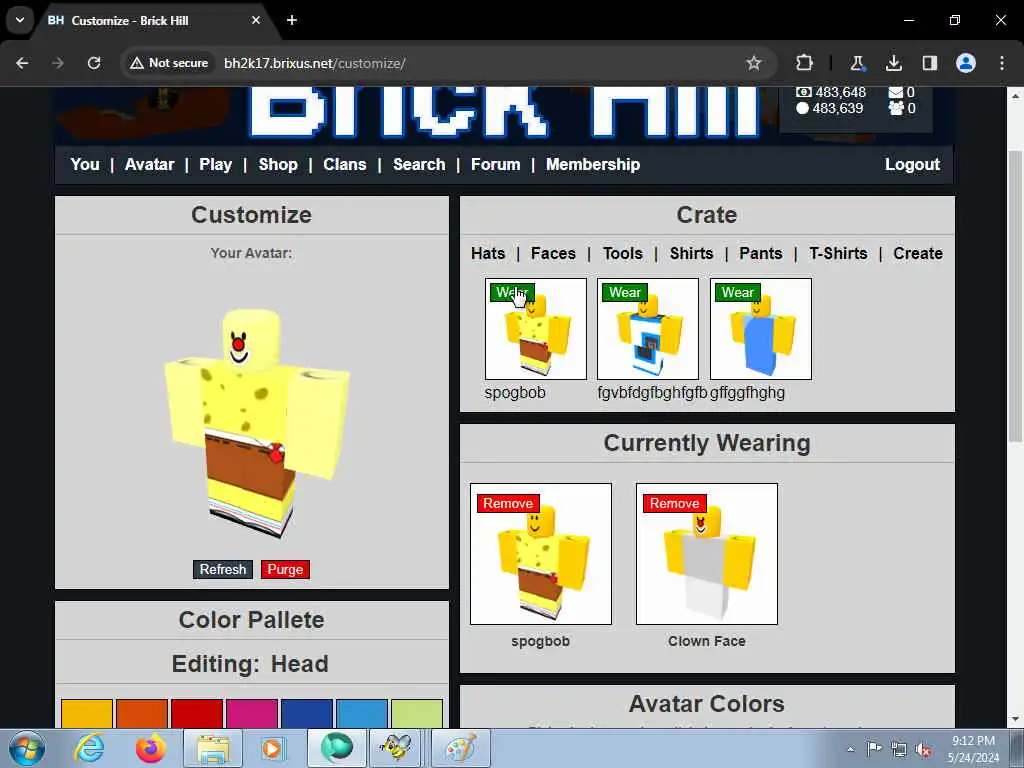Open the Search page
1024x768 pixels.
pos(419,165)
